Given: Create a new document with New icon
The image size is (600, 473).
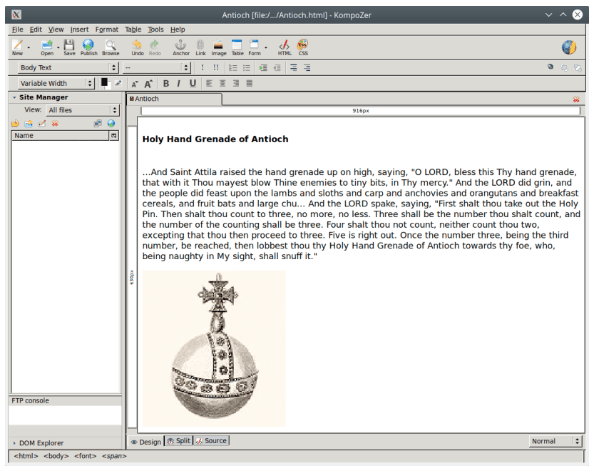Looking at the screenshot, I should point(18,47).
